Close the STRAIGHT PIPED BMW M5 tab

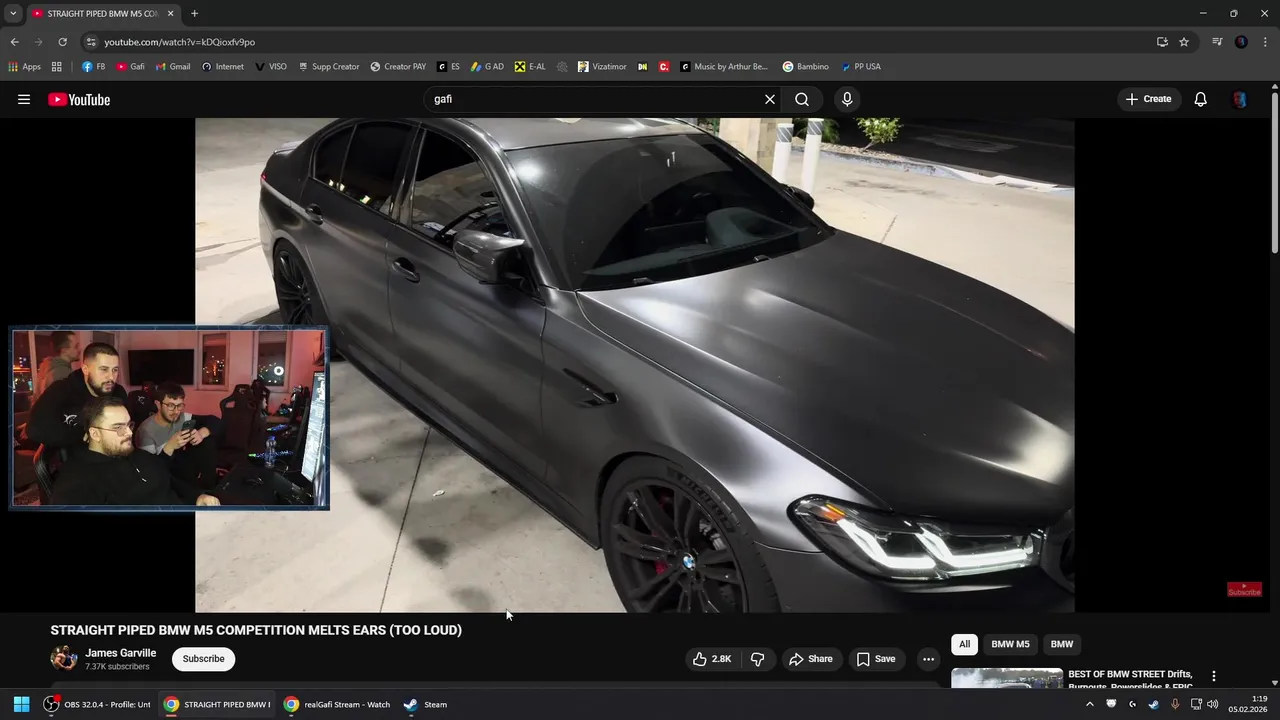[170, 14]
